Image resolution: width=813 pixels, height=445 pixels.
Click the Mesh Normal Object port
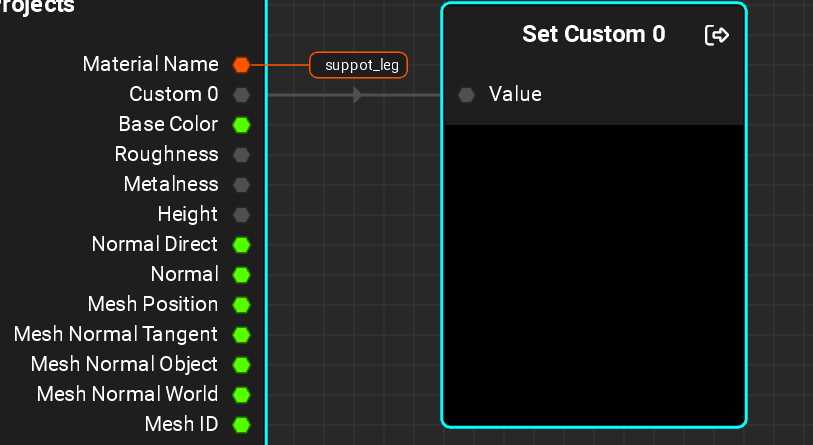(x=241, y=365)
